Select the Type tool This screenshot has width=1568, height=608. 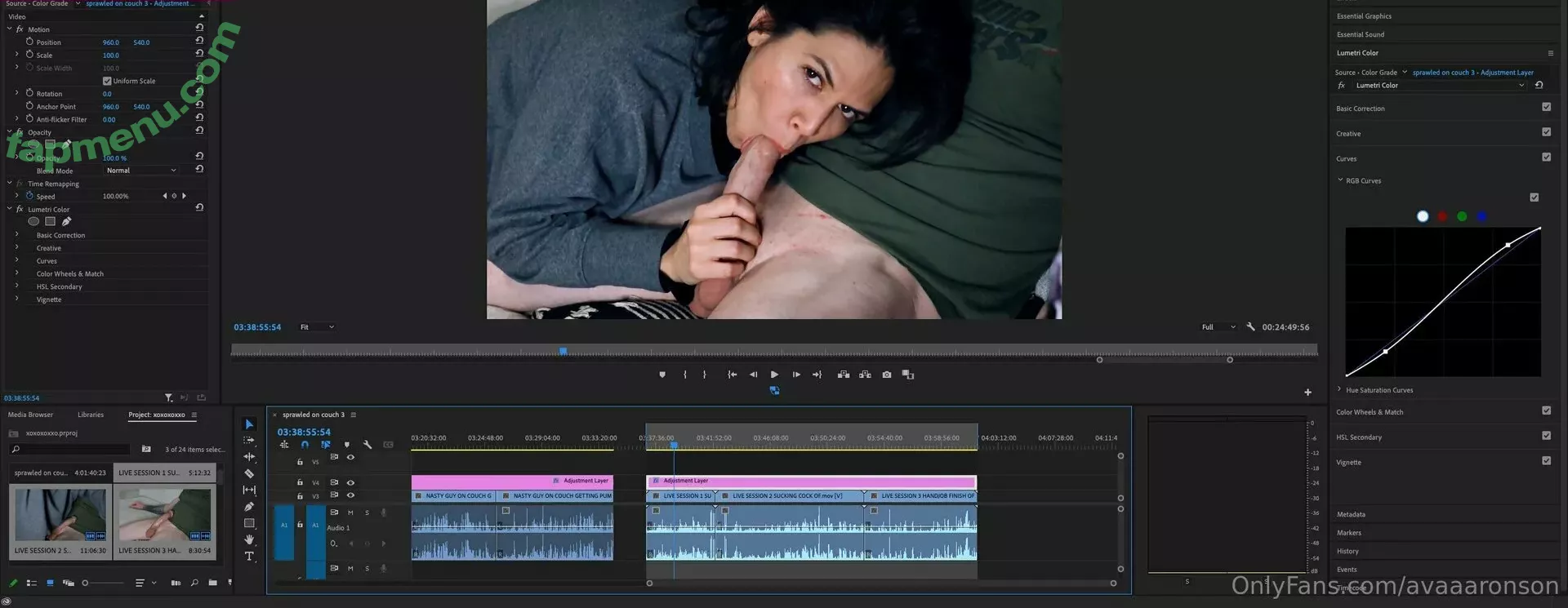point(249,556)
